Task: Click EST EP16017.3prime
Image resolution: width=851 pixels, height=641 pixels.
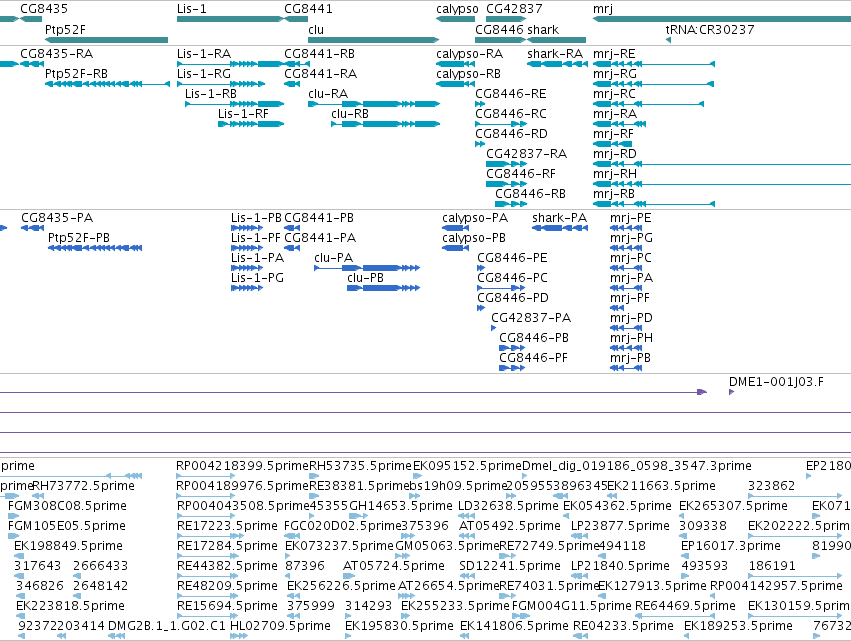Action: click(x=684, y=556)
